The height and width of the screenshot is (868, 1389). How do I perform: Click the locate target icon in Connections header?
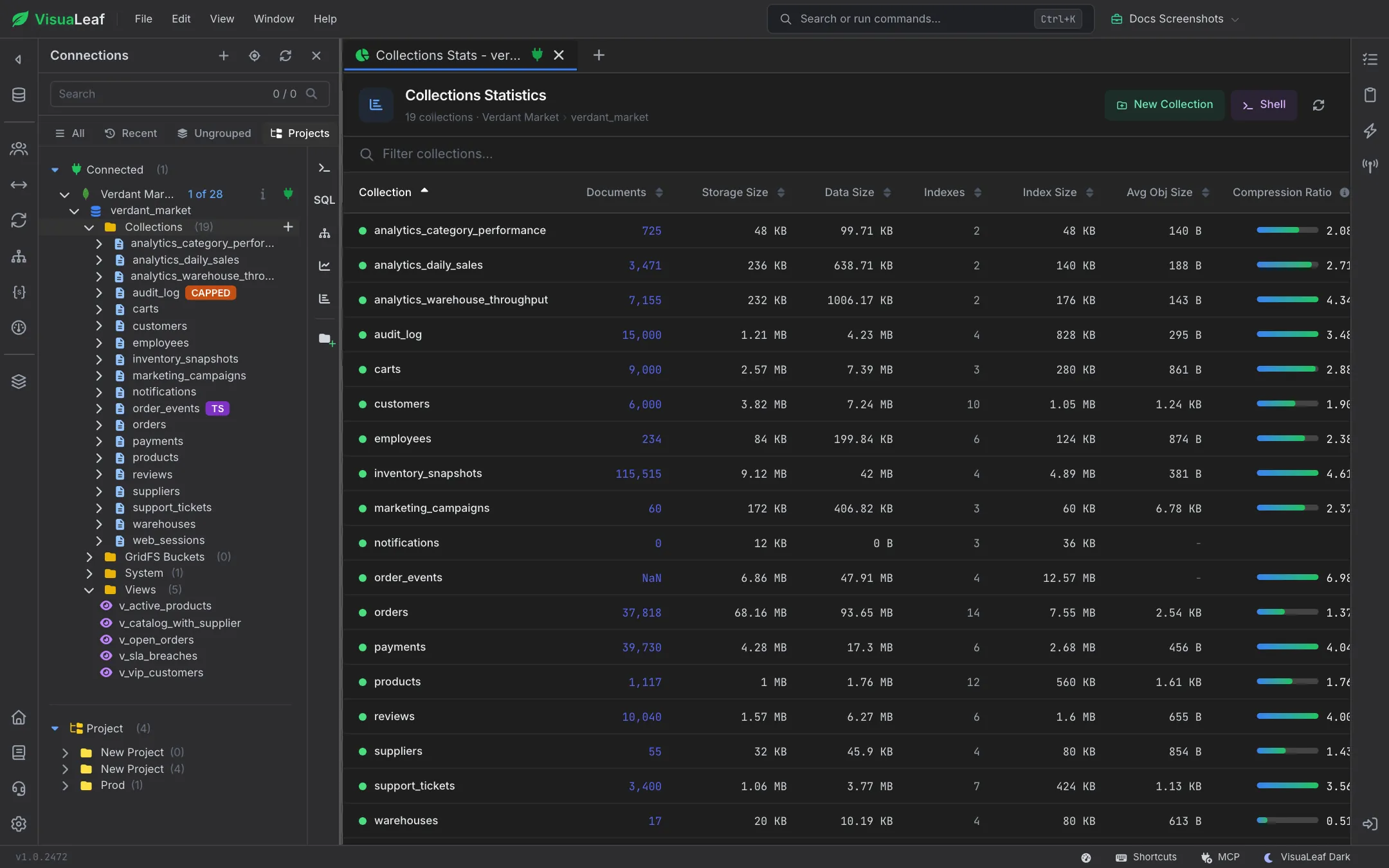click(255, 56)
